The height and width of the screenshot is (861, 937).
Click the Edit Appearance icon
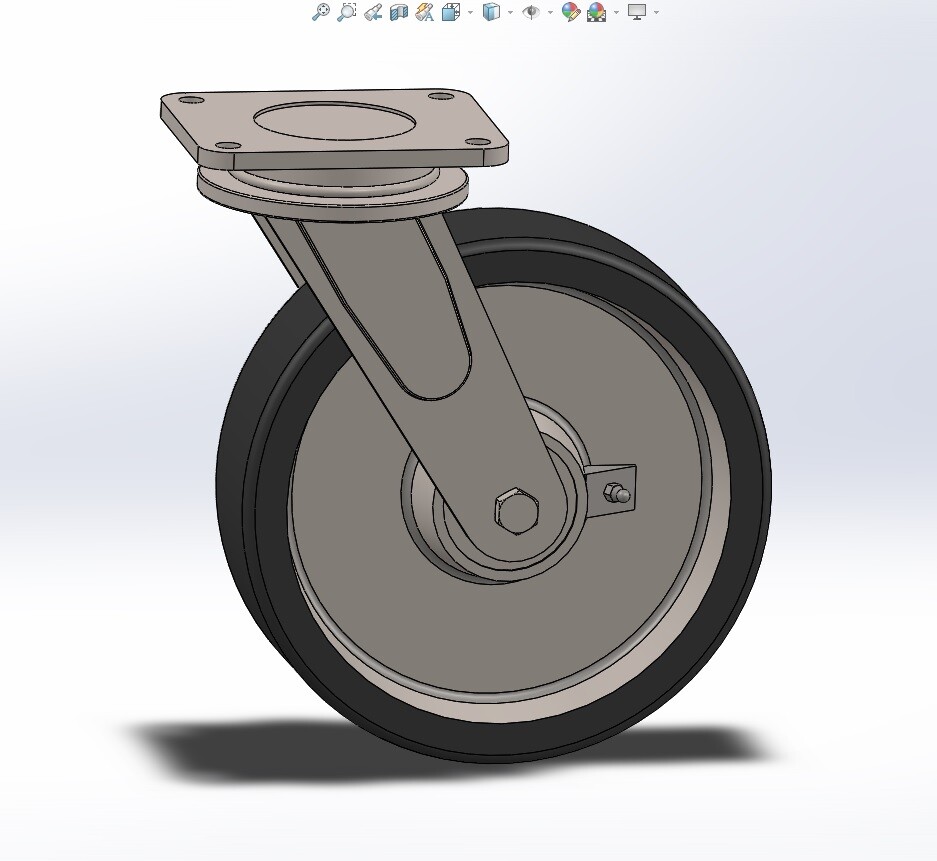tap(571, 12)
